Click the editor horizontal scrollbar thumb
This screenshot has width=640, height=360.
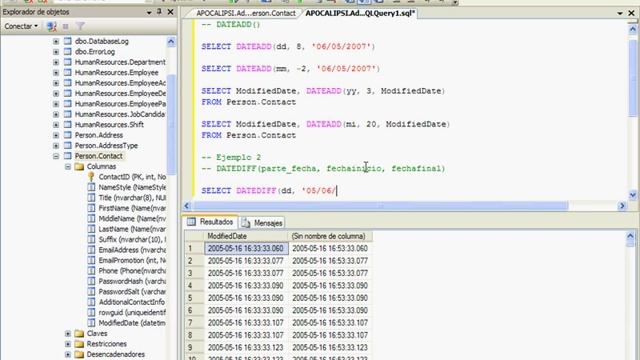point(380,206)
